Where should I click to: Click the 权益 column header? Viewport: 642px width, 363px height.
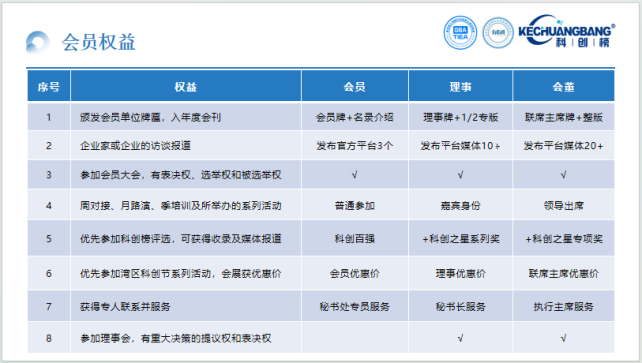pos(186,86)
